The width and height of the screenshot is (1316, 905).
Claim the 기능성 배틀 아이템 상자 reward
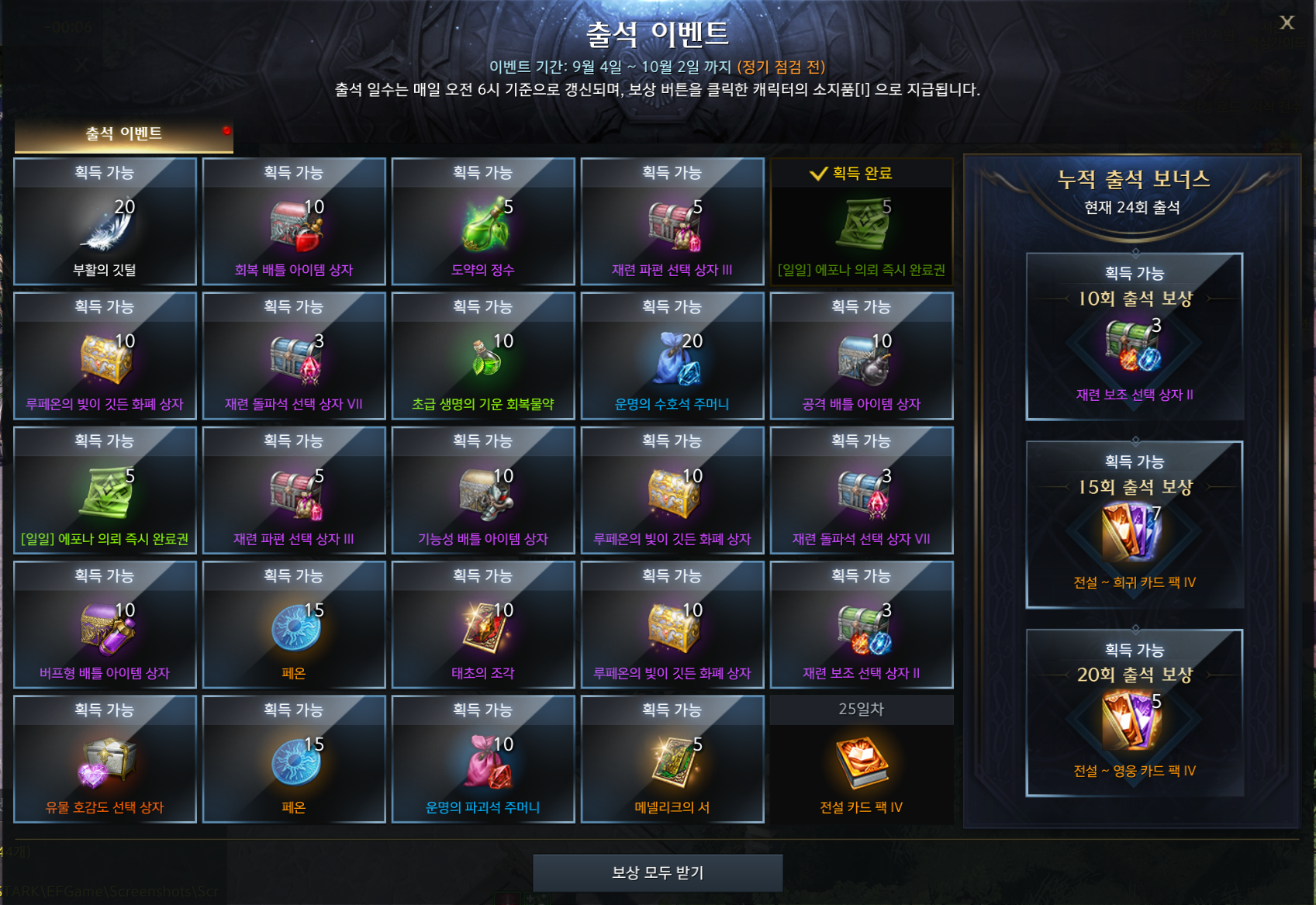(483, 490)
